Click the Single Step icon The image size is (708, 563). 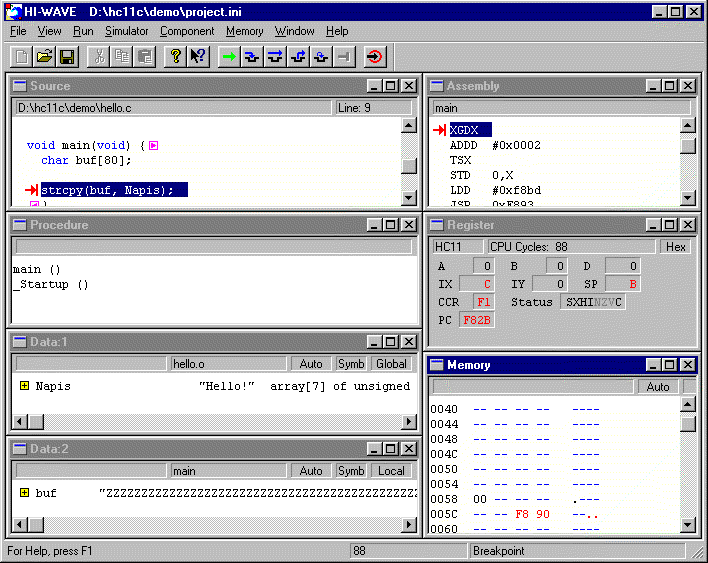coord(252,56)
